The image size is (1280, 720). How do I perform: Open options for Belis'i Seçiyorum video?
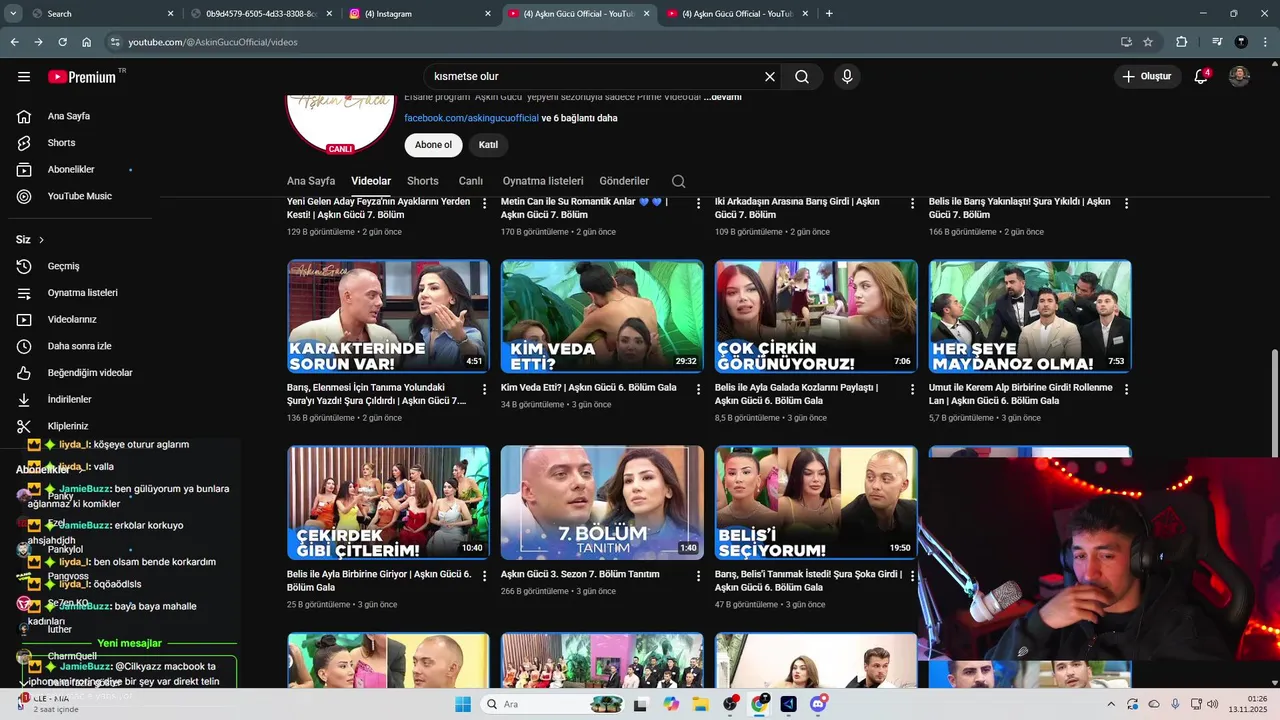click(x=912, y=576)
